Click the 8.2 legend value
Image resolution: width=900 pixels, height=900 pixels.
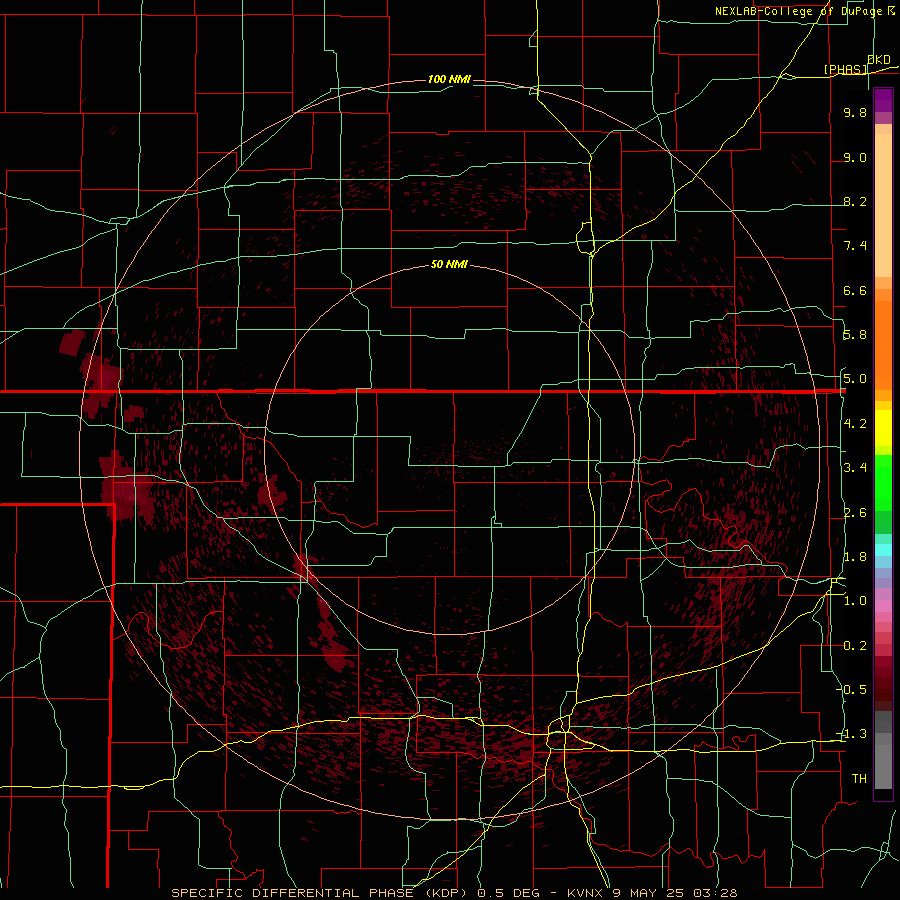point(855,202)
